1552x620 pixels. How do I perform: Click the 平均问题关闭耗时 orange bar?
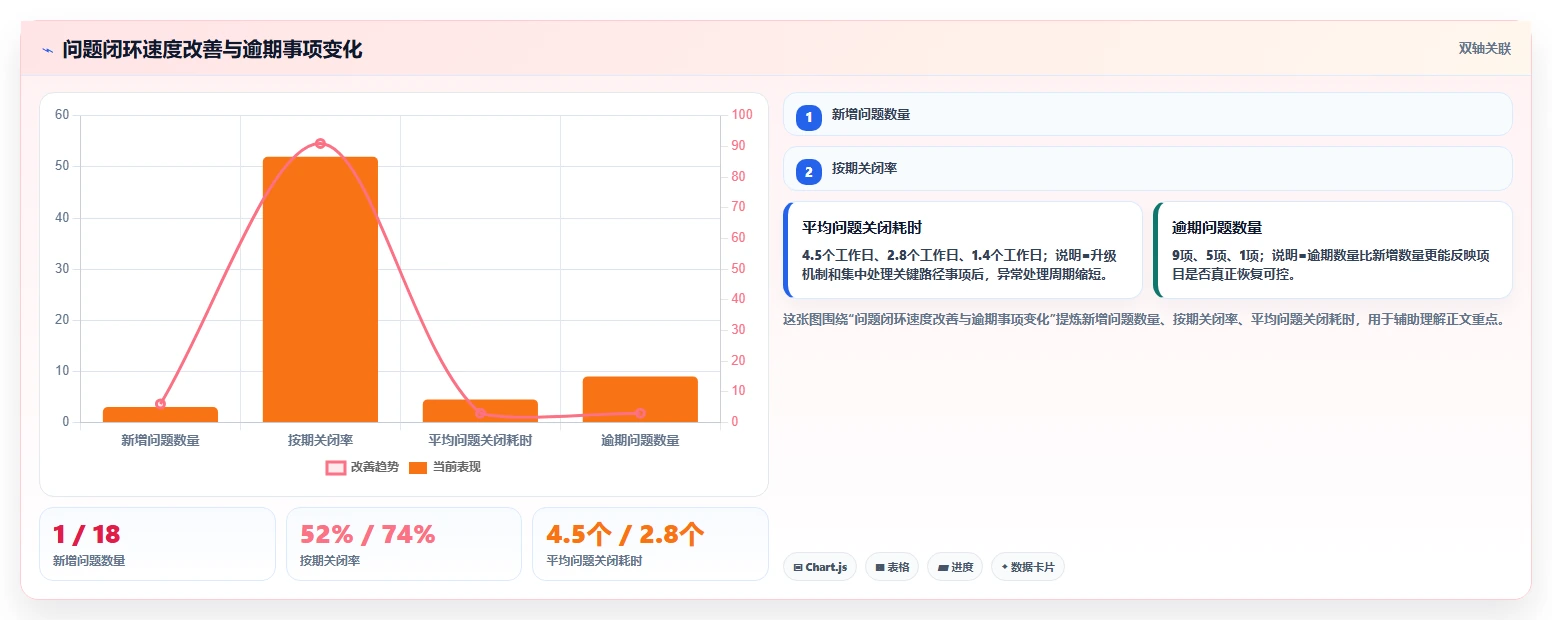[480, 411]
